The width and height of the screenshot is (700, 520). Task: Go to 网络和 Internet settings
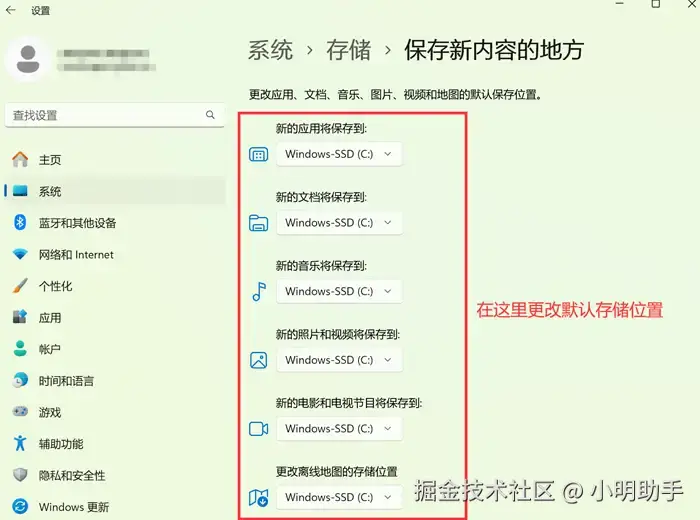pyautogui.click(x=115, y=254)
